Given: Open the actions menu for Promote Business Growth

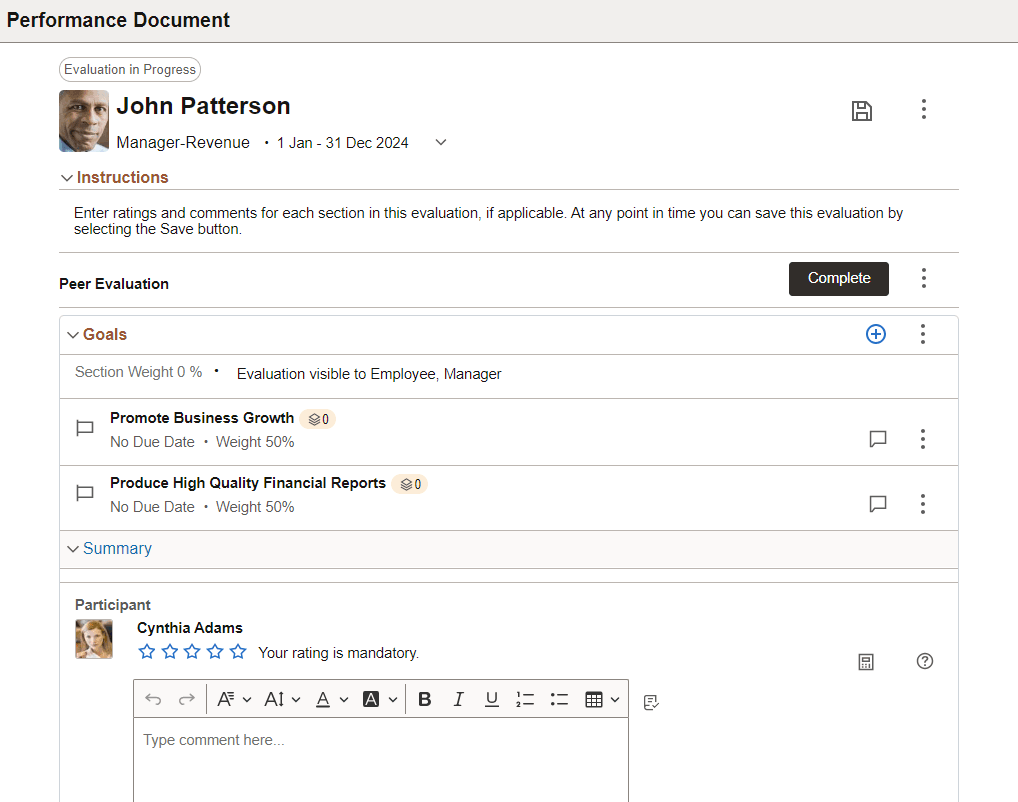Looking at the screenshot, I should pyautogui.click(x=922, y=438).
